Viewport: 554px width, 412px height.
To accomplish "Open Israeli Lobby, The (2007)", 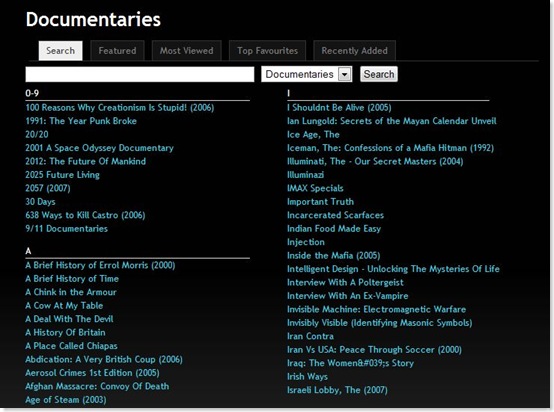I will pos(337,389).
